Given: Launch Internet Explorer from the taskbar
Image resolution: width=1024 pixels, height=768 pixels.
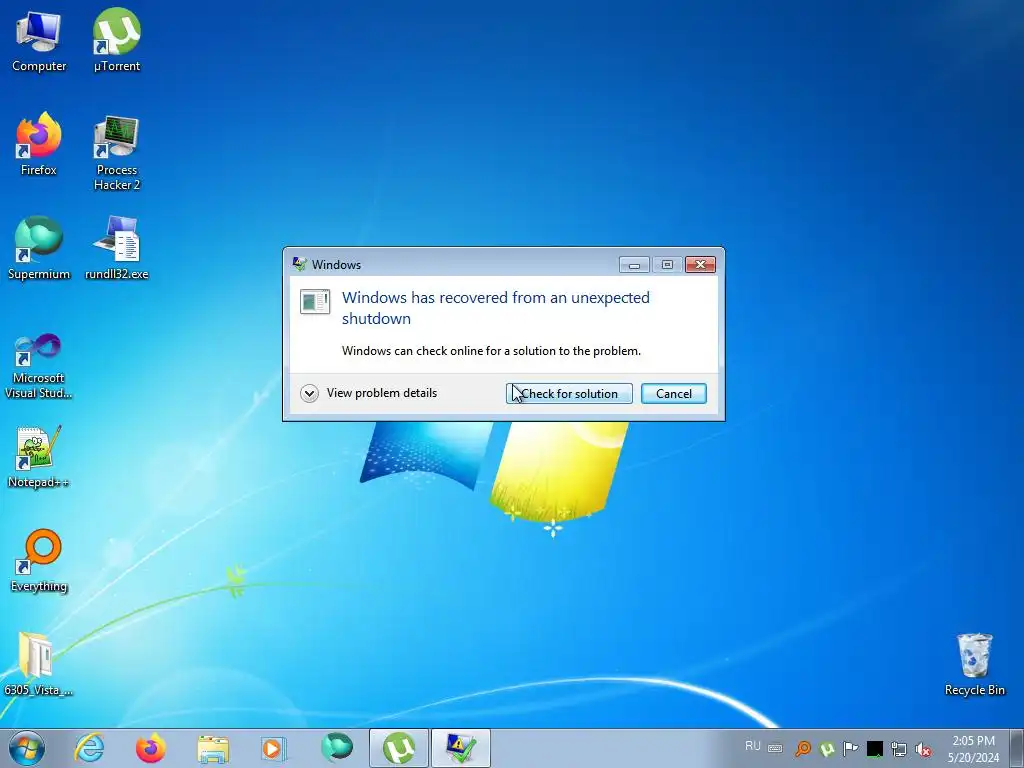Looking at the screenshot, I should pyautogui.click(x=89, y=748).
